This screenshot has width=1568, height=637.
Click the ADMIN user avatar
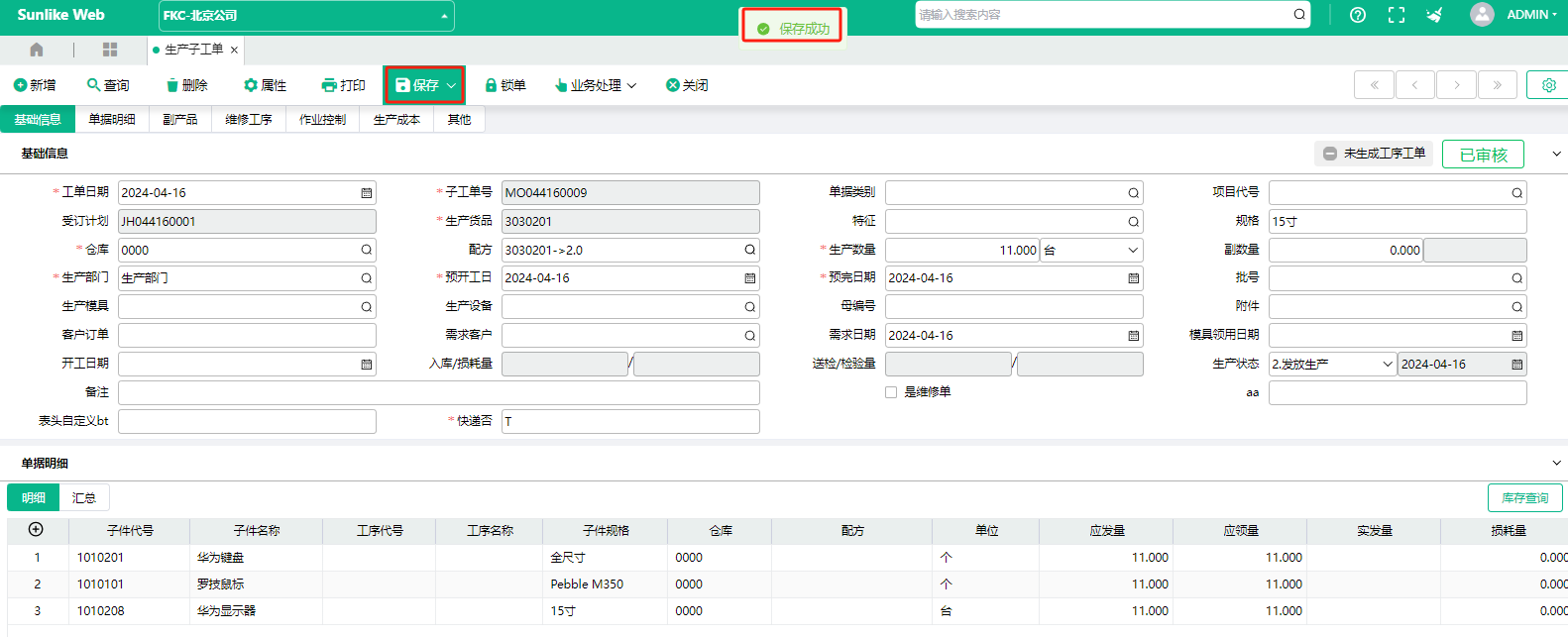[1482, 14]
